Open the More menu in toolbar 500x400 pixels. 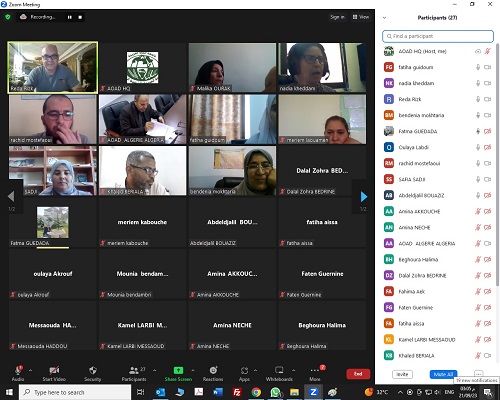pos(315,374)
